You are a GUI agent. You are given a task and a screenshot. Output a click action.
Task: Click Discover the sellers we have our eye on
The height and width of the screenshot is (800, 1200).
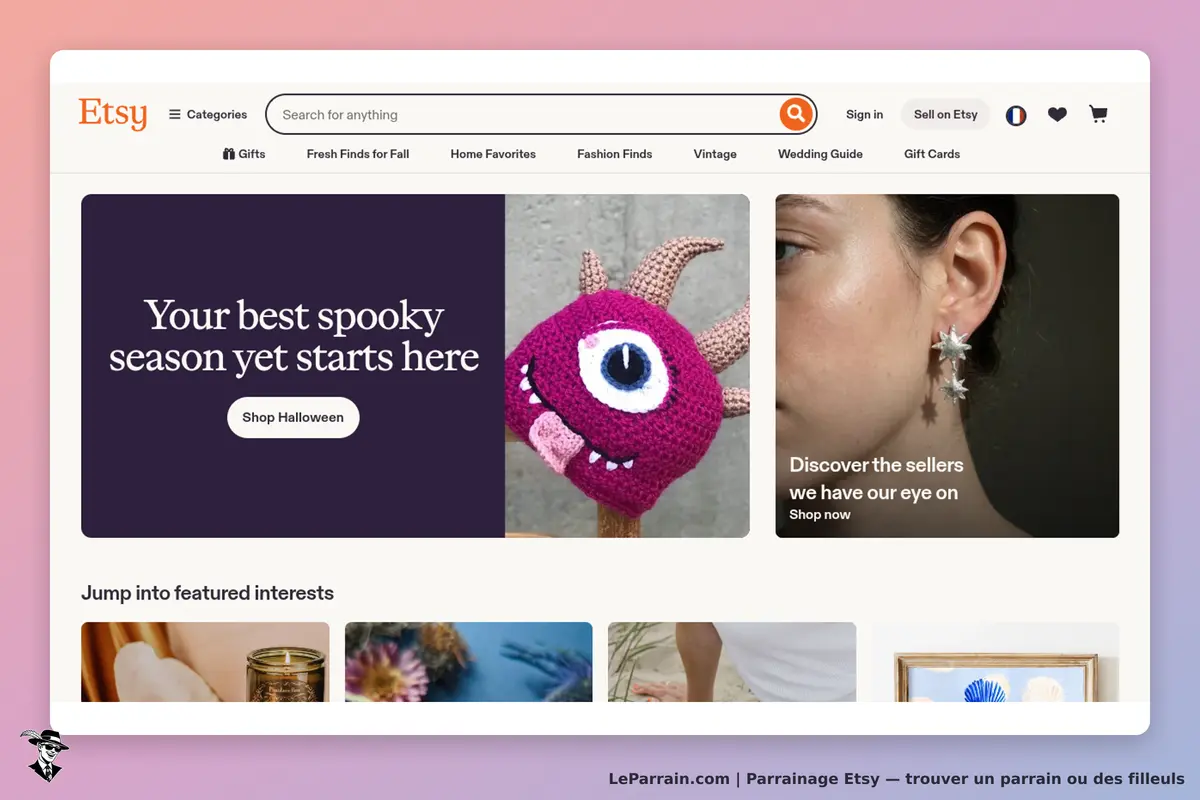876,478
